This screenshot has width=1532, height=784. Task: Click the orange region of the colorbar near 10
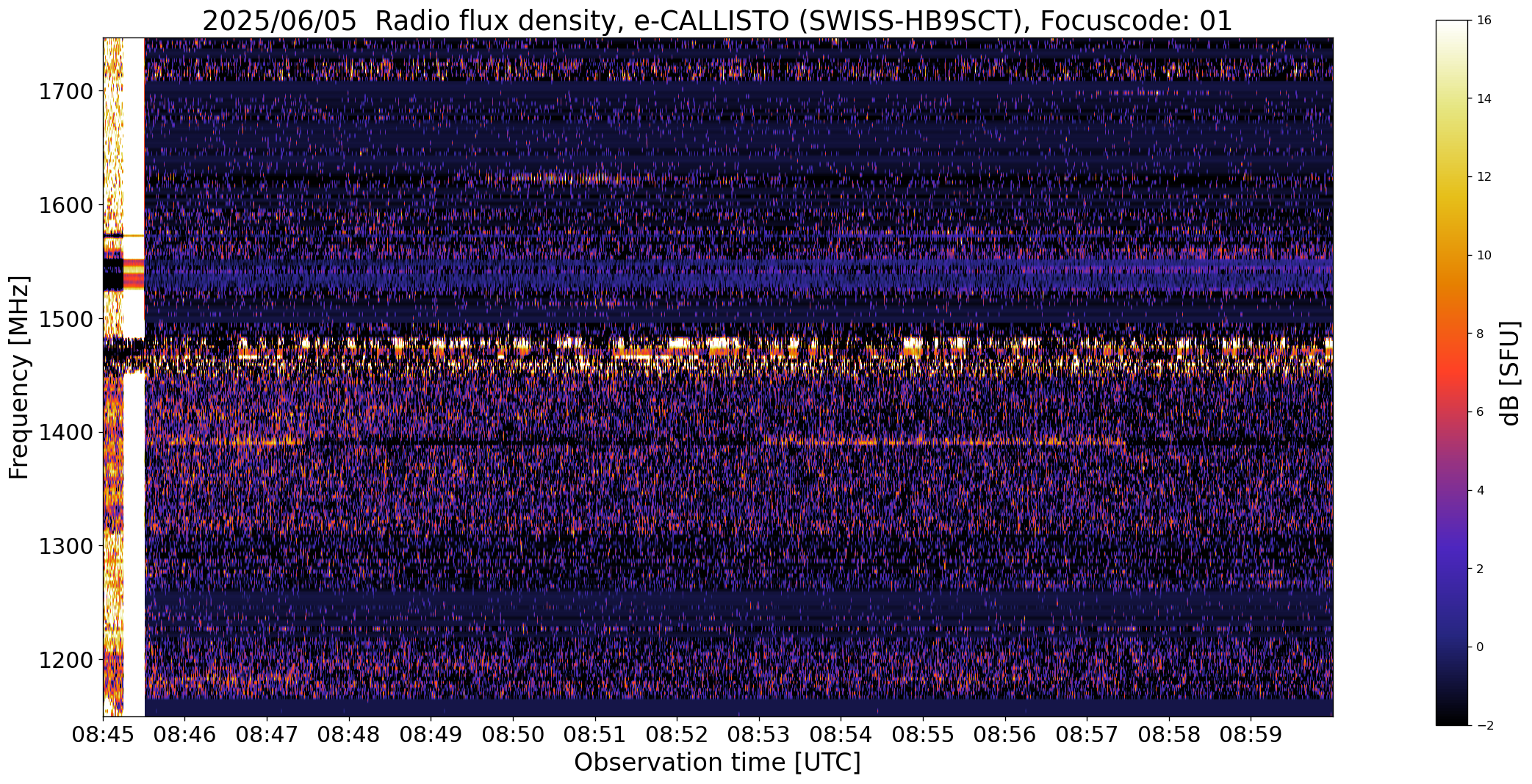coord(1451,256)
